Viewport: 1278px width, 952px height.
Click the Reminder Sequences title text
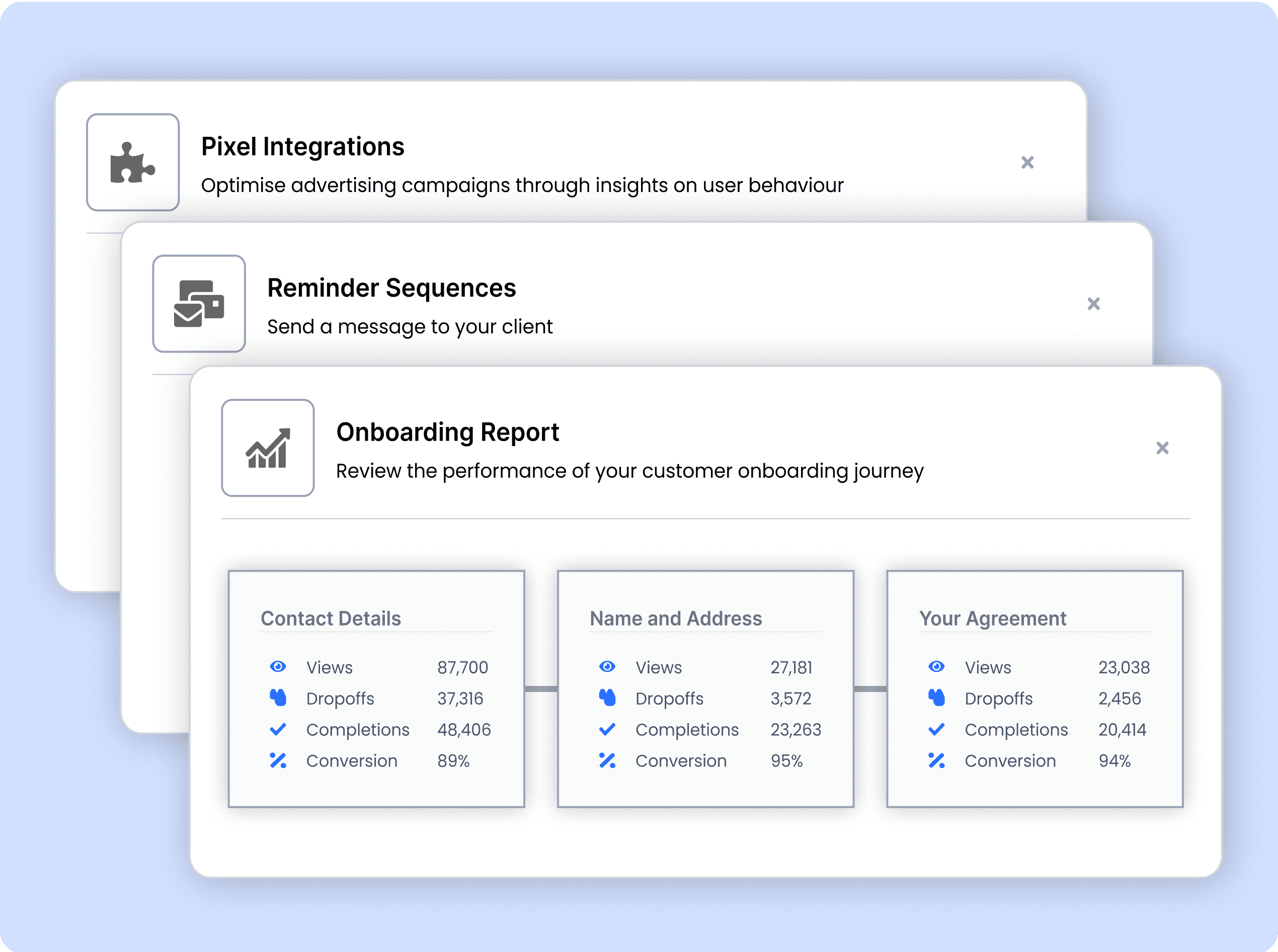pyautogui.click(x=391, y=288)
